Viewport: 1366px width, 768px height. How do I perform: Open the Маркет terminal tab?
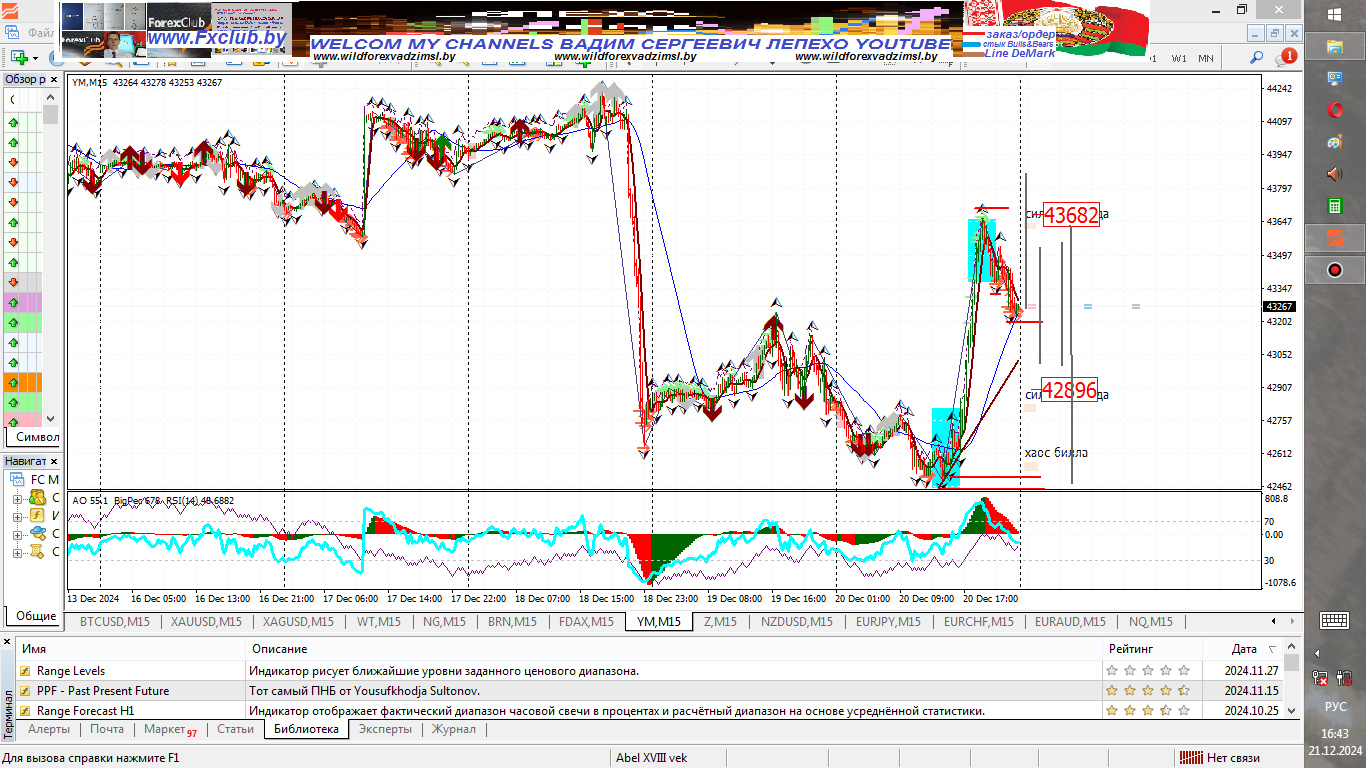[x=170, y=730]
